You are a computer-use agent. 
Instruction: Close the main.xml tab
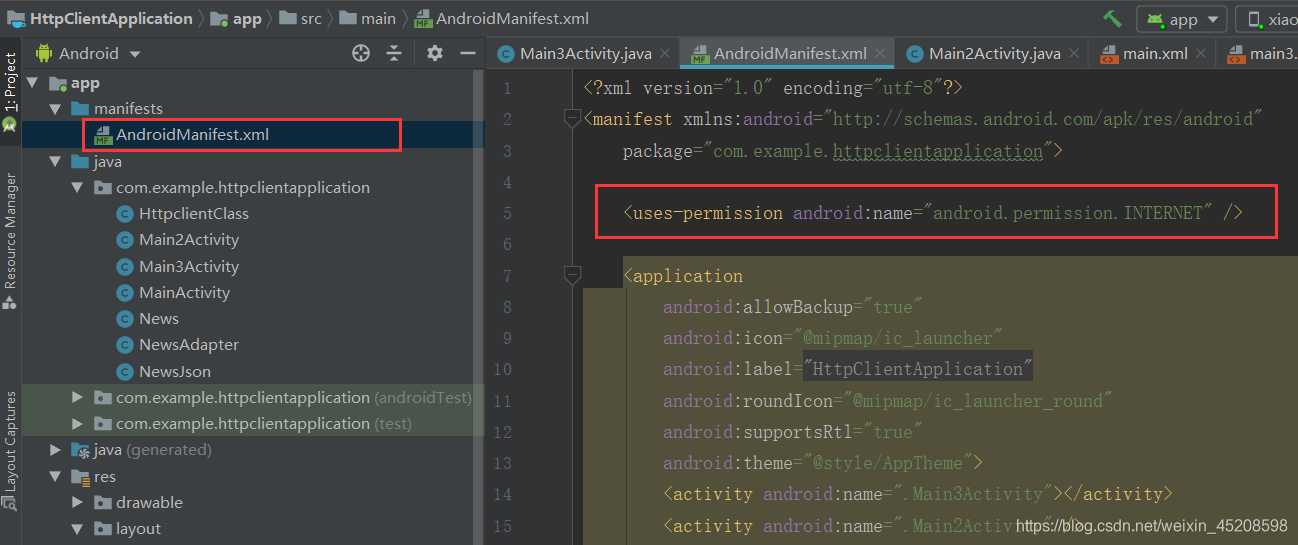[x=1200, y=54]
